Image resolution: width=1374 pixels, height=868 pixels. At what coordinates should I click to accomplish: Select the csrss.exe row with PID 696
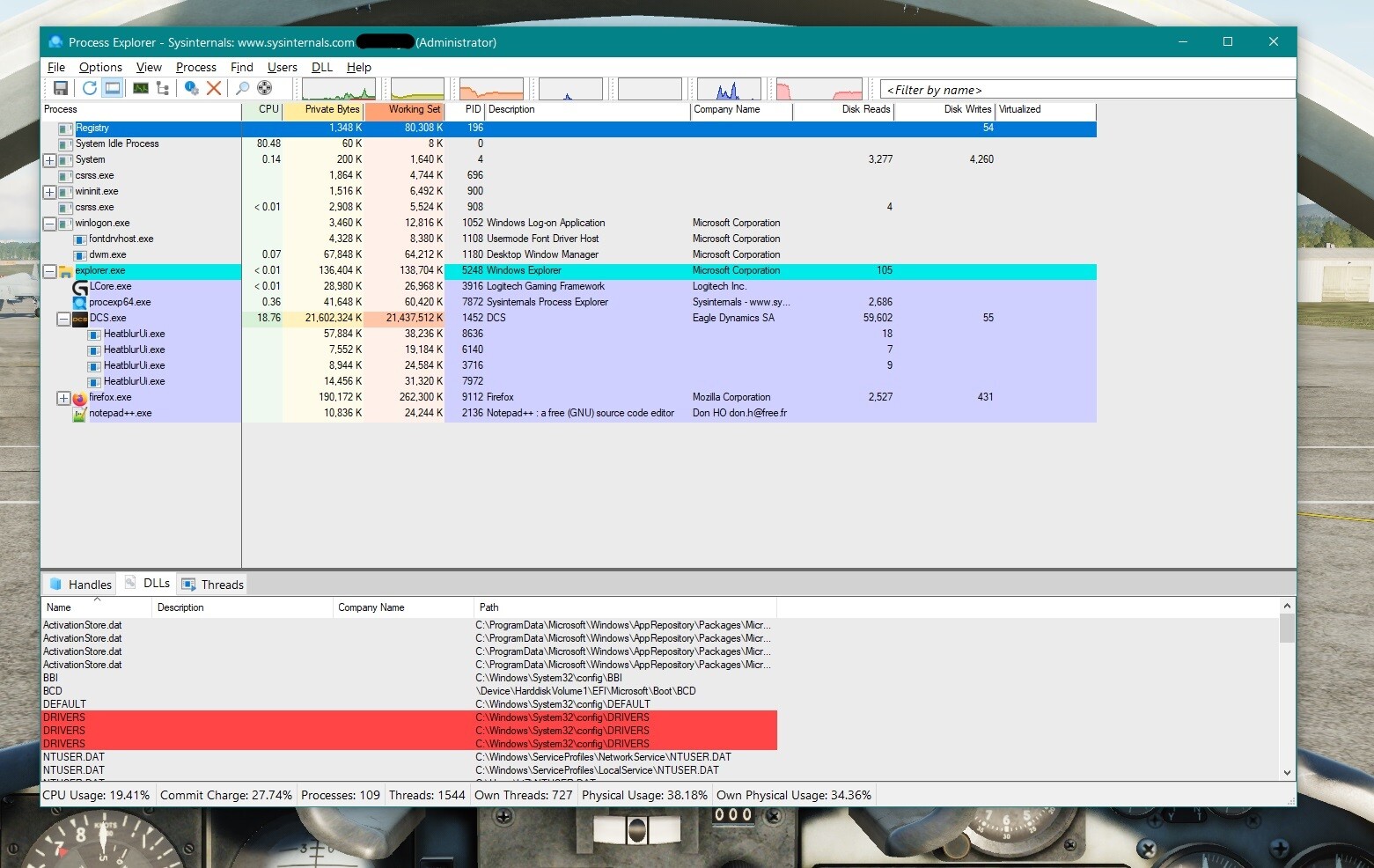[x=569, y=176]
